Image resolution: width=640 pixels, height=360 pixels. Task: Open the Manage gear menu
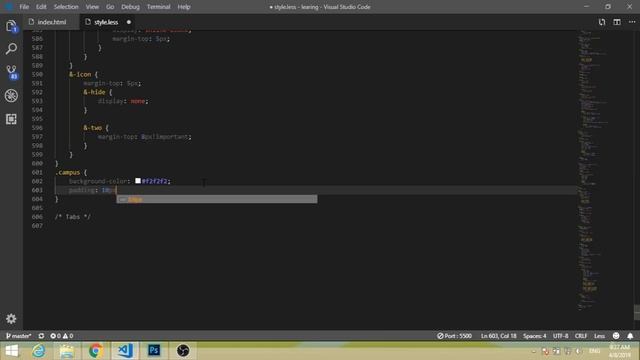pos(11,318)
